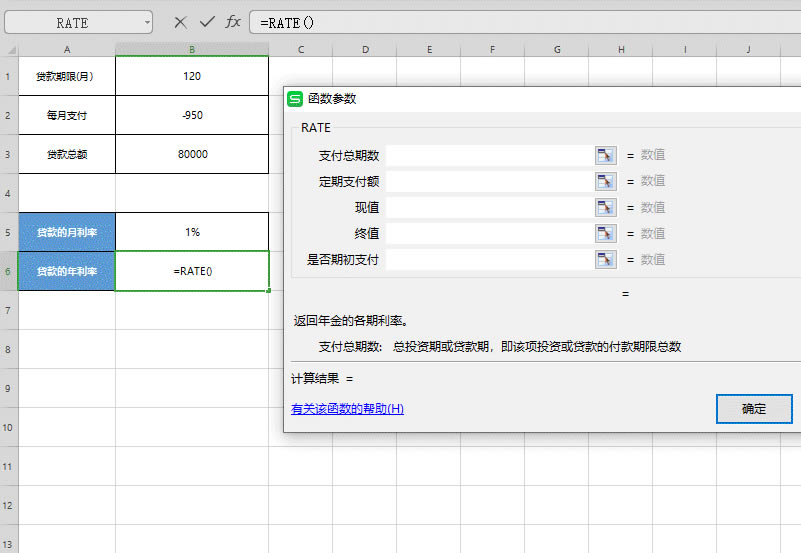Select column B header
Screen dimensions: 801x553
[192, 49]
